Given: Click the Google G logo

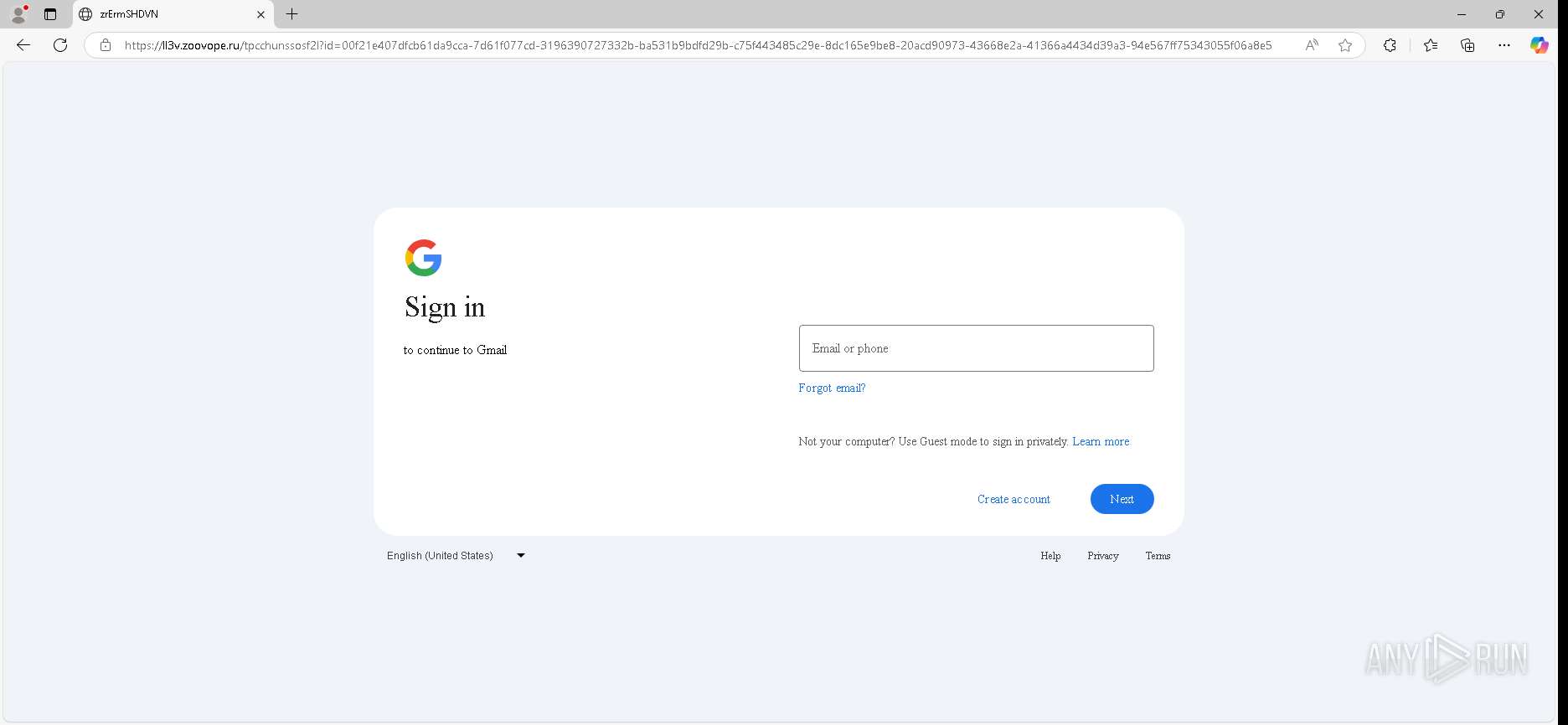Looking at the screenshot, I should click(x=423, y=258).
